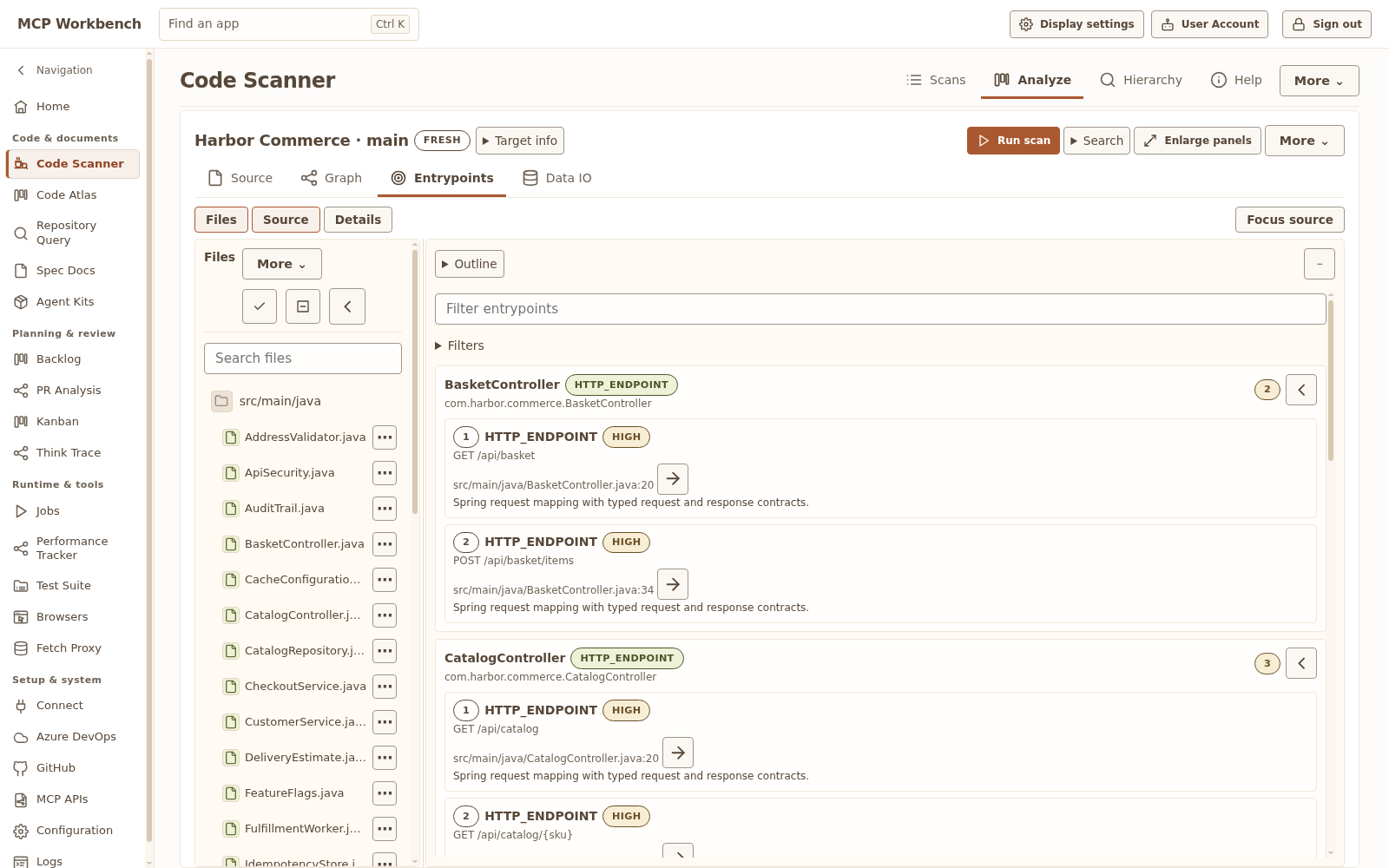Open the page-level More dropdown
Image resolution: width=1389 pixels, height=868 pixels.
(x=1319, y=81)
